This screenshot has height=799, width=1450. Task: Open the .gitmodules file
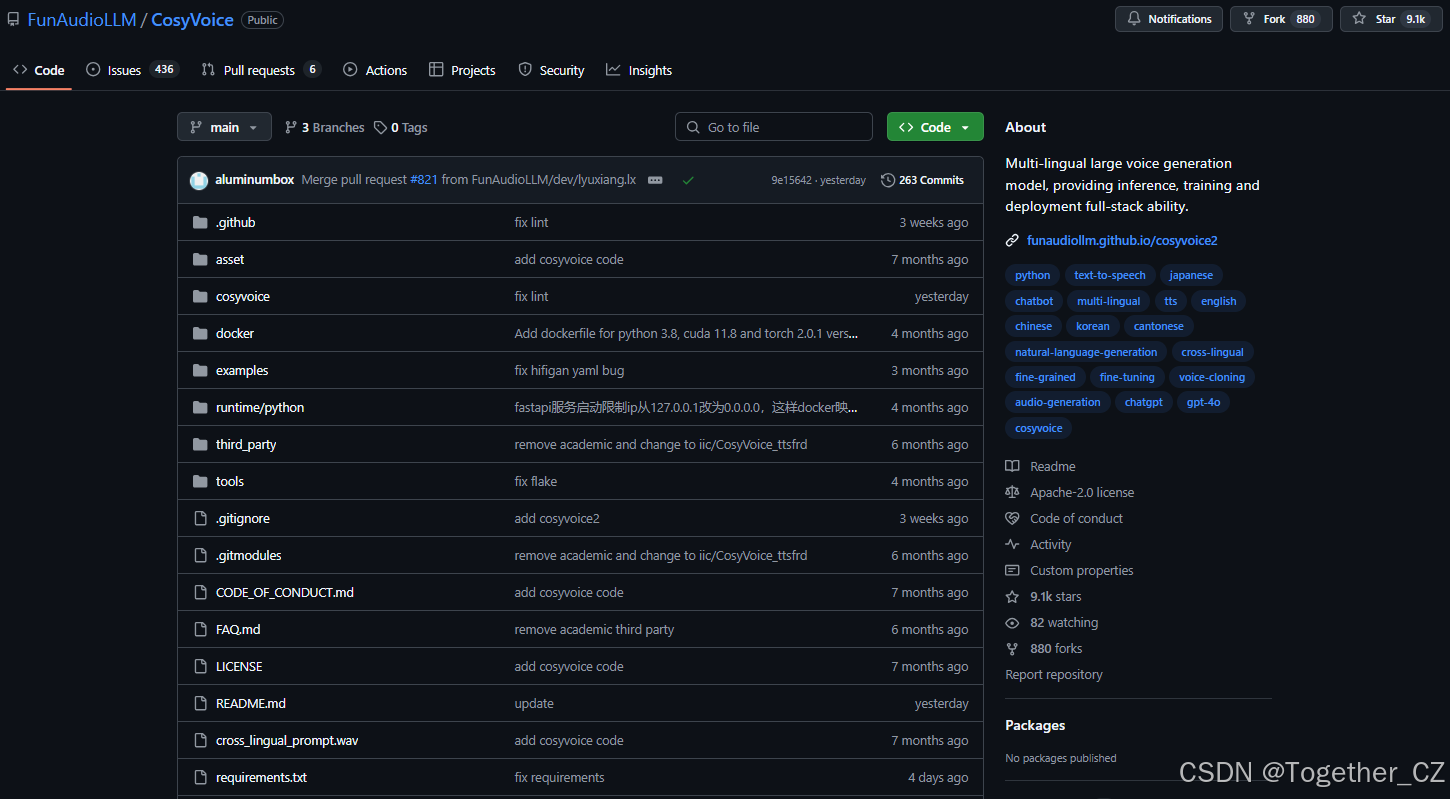(249, 555)
